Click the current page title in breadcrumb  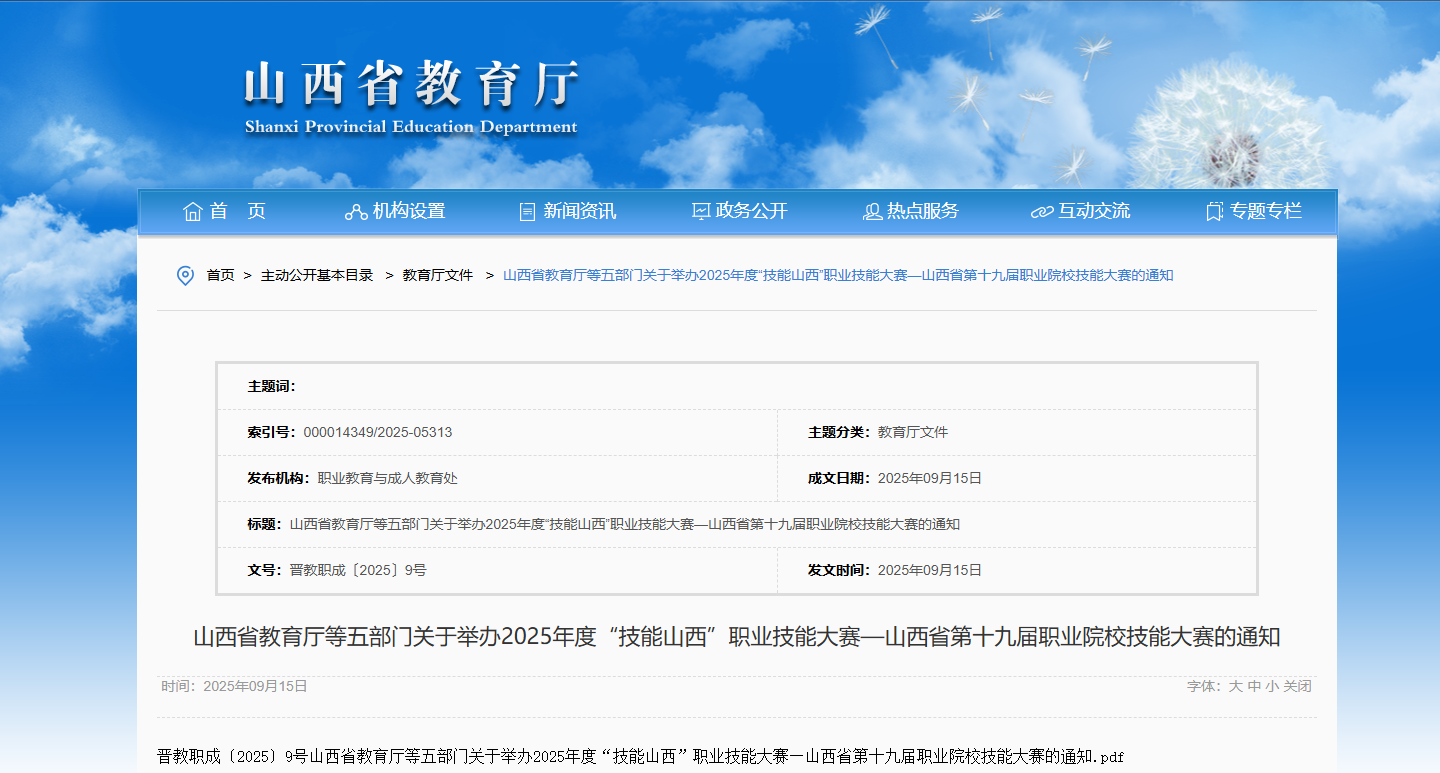tap(838, 275)
